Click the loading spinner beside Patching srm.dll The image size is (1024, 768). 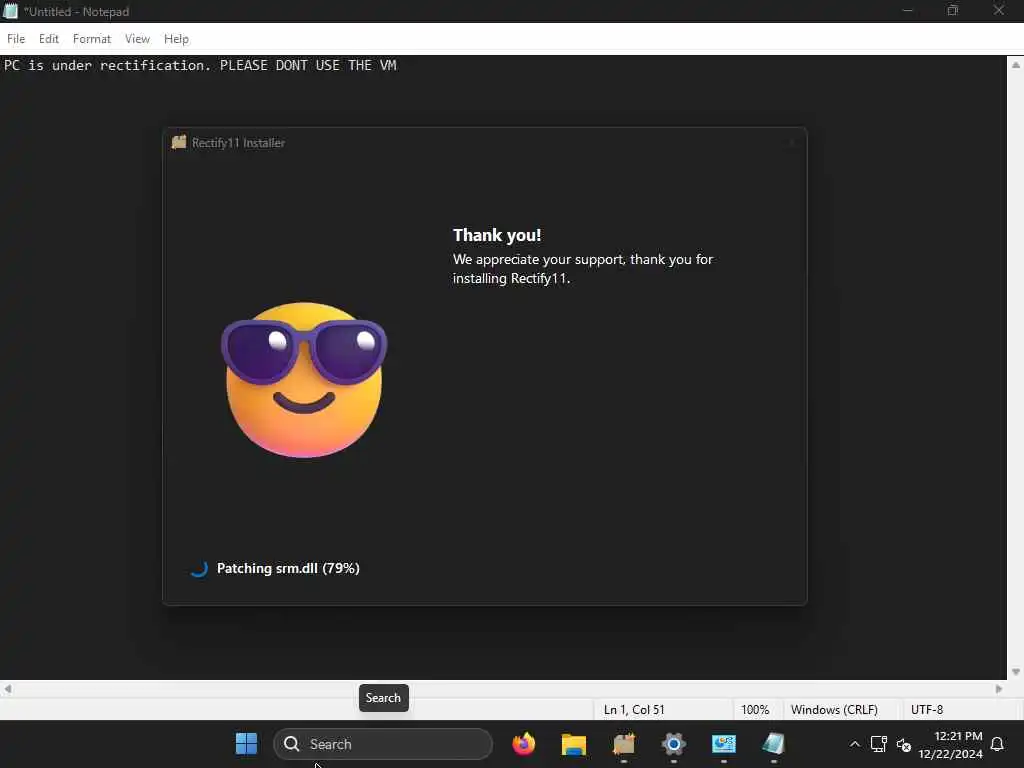[199, 568]
